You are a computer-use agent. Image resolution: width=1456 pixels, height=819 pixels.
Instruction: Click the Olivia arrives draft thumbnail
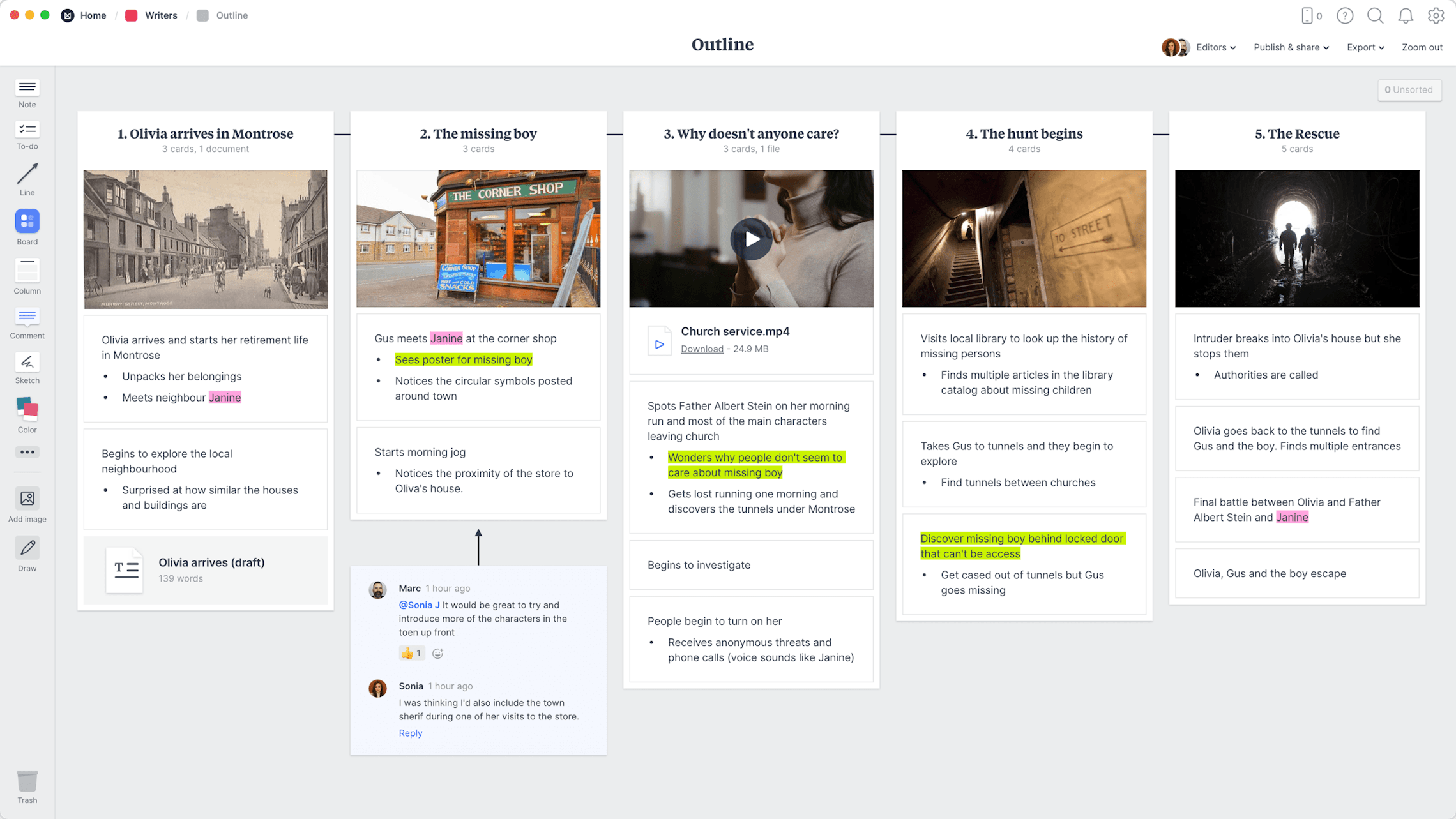click(x=126, y=570)
